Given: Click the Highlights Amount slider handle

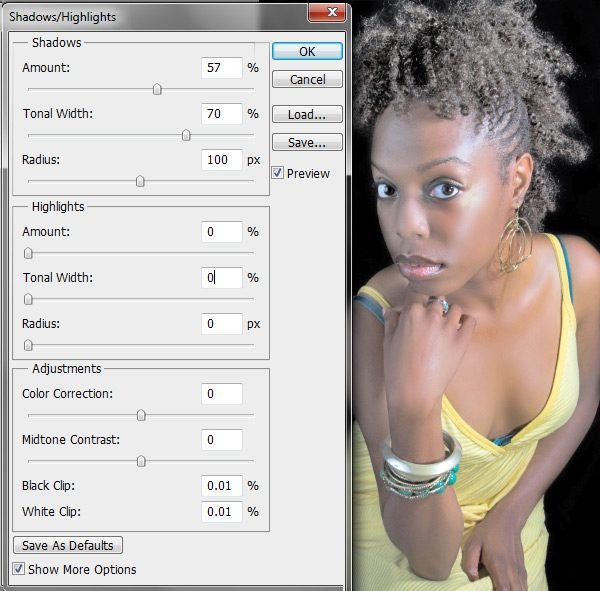Looking at the screenshot, I should point(28,253).
